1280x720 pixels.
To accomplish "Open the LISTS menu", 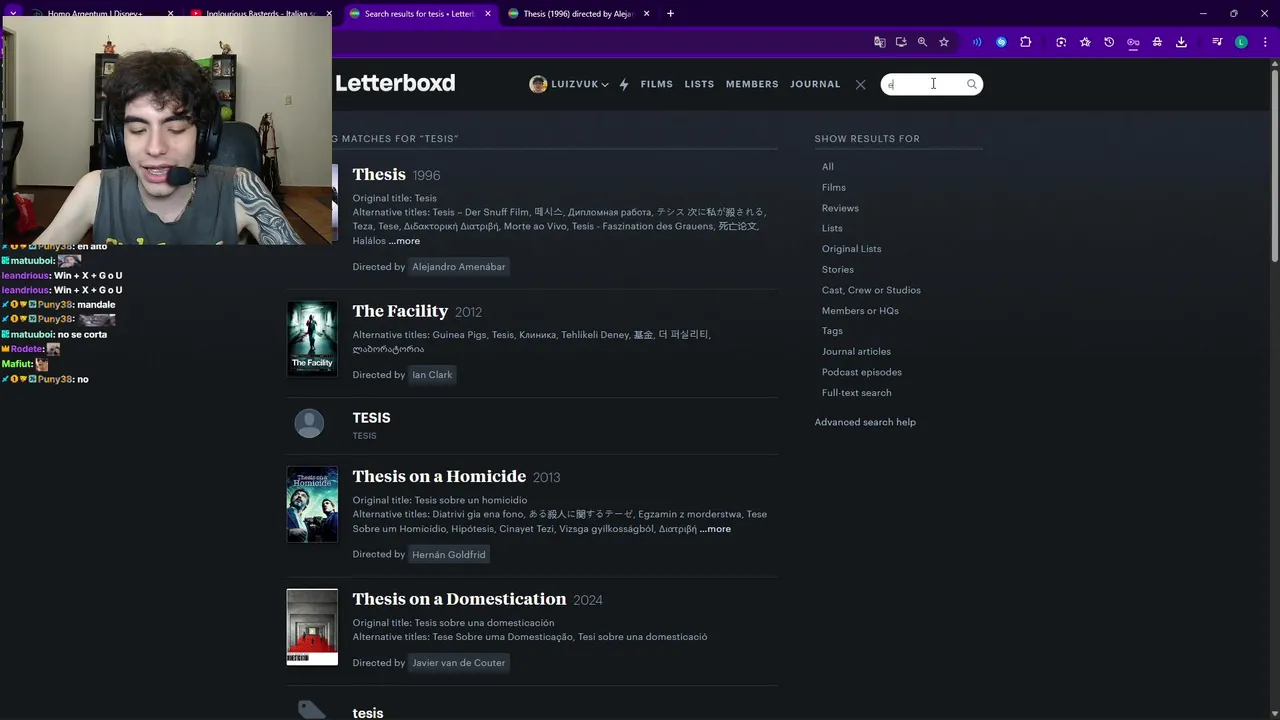I will click(x=699, y=84).
